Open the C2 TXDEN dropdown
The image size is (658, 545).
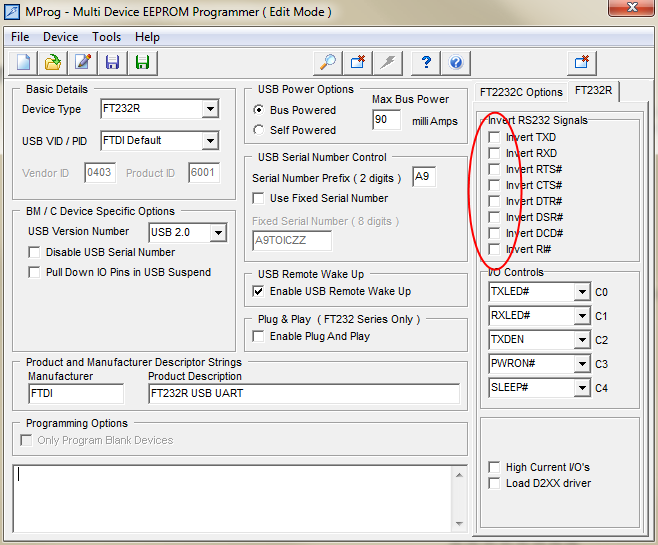[x=582, y=339]
